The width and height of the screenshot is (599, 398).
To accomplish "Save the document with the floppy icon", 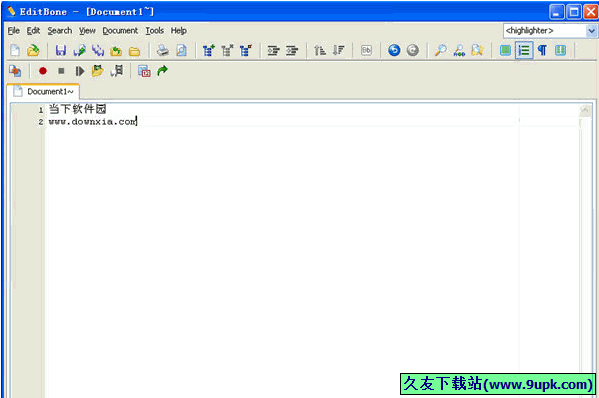I will pyautogui.click(x=61, y=50).
